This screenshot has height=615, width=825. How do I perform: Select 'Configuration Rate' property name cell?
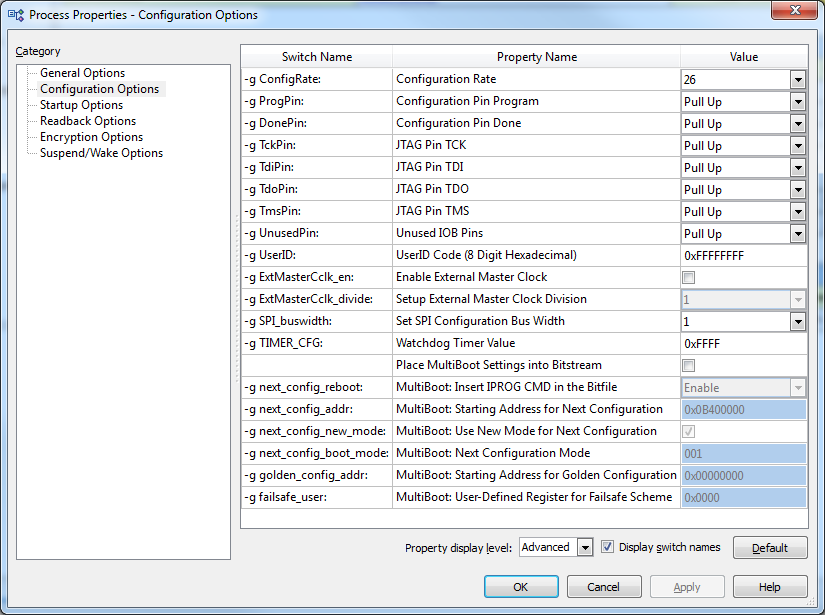pyautogui.click(x=537, y=79)
